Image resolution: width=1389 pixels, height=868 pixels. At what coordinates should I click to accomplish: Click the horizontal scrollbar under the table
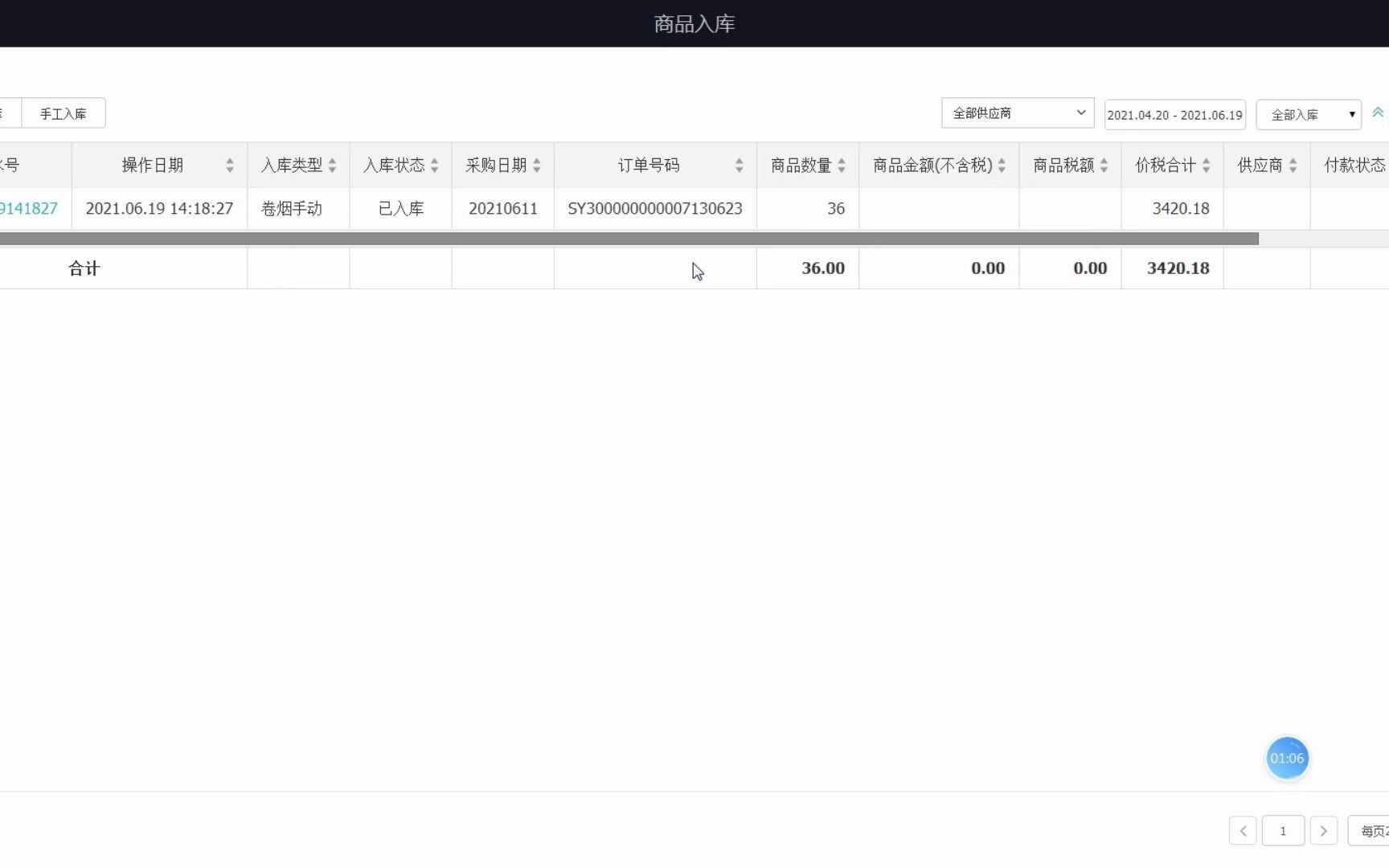coord(629,239)
